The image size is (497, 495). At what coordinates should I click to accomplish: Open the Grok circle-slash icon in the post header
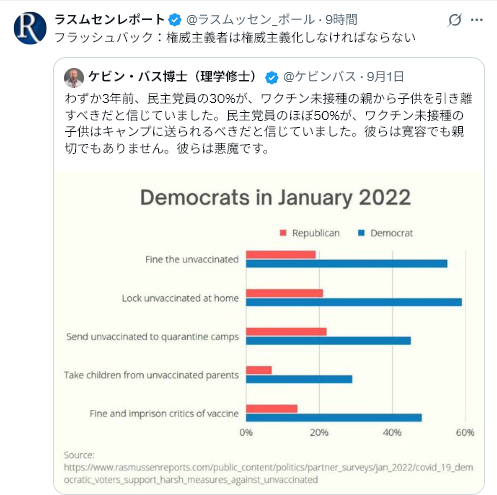pos(455,20)
